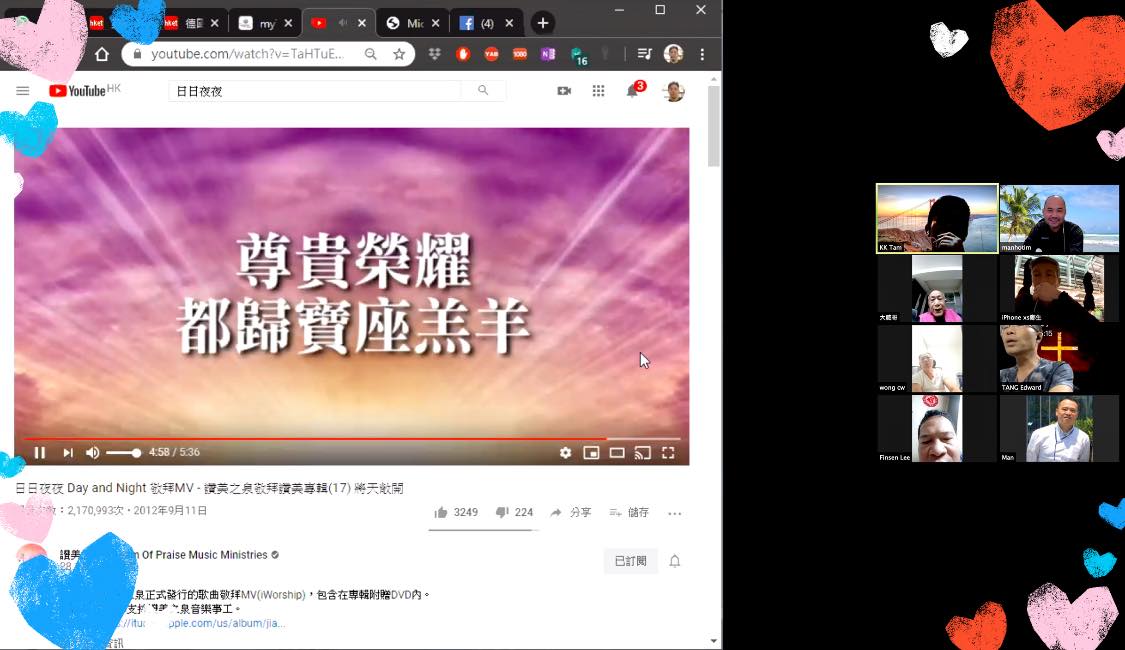Screen dimensions: 1125x650
Task: Open the YAB extension icon
Action: 491,54
